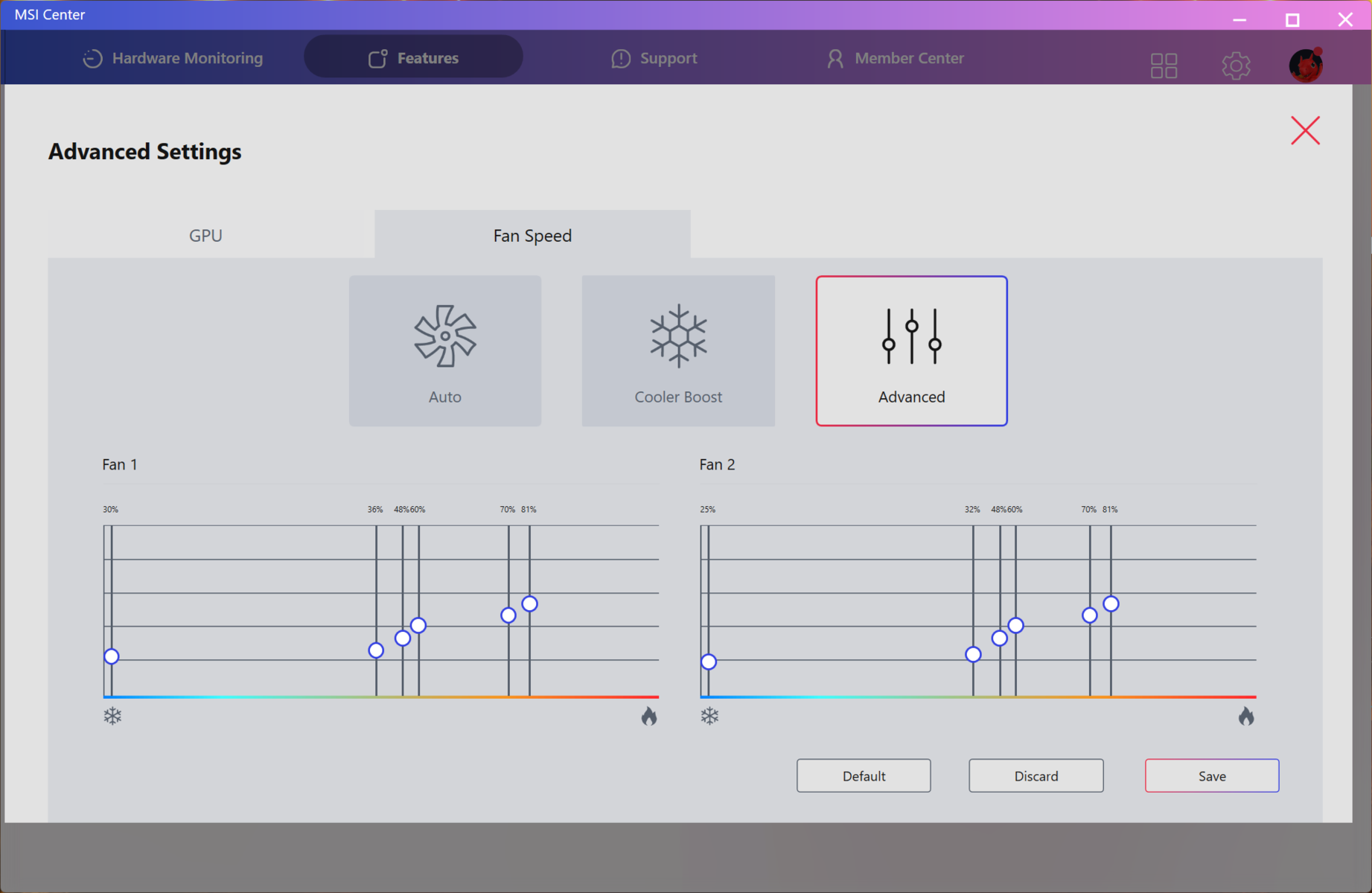
Task: Go to the Support section
Action: 654,58
